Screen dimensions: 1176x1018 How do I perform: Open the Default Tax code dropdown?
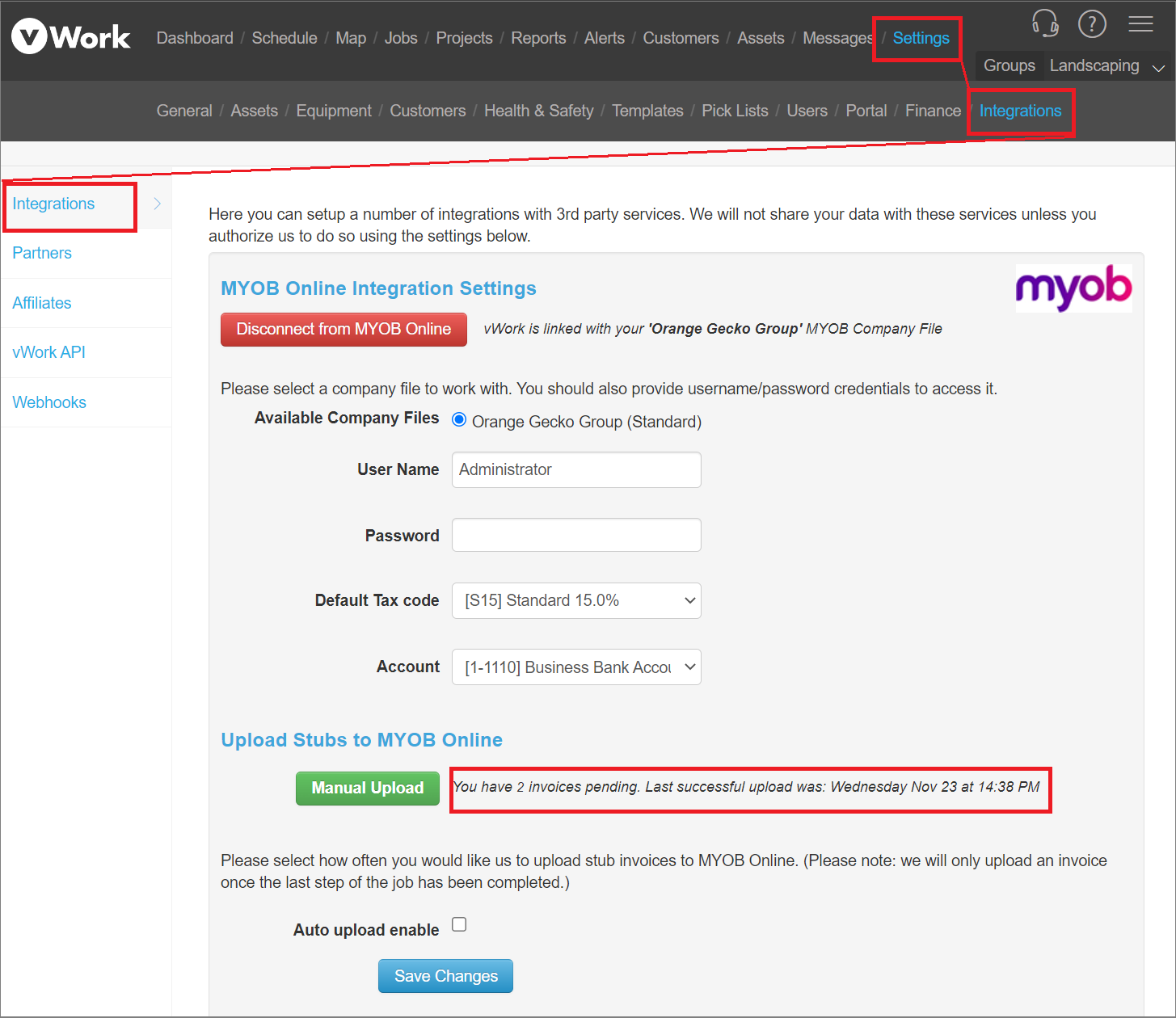pos(576,600)
